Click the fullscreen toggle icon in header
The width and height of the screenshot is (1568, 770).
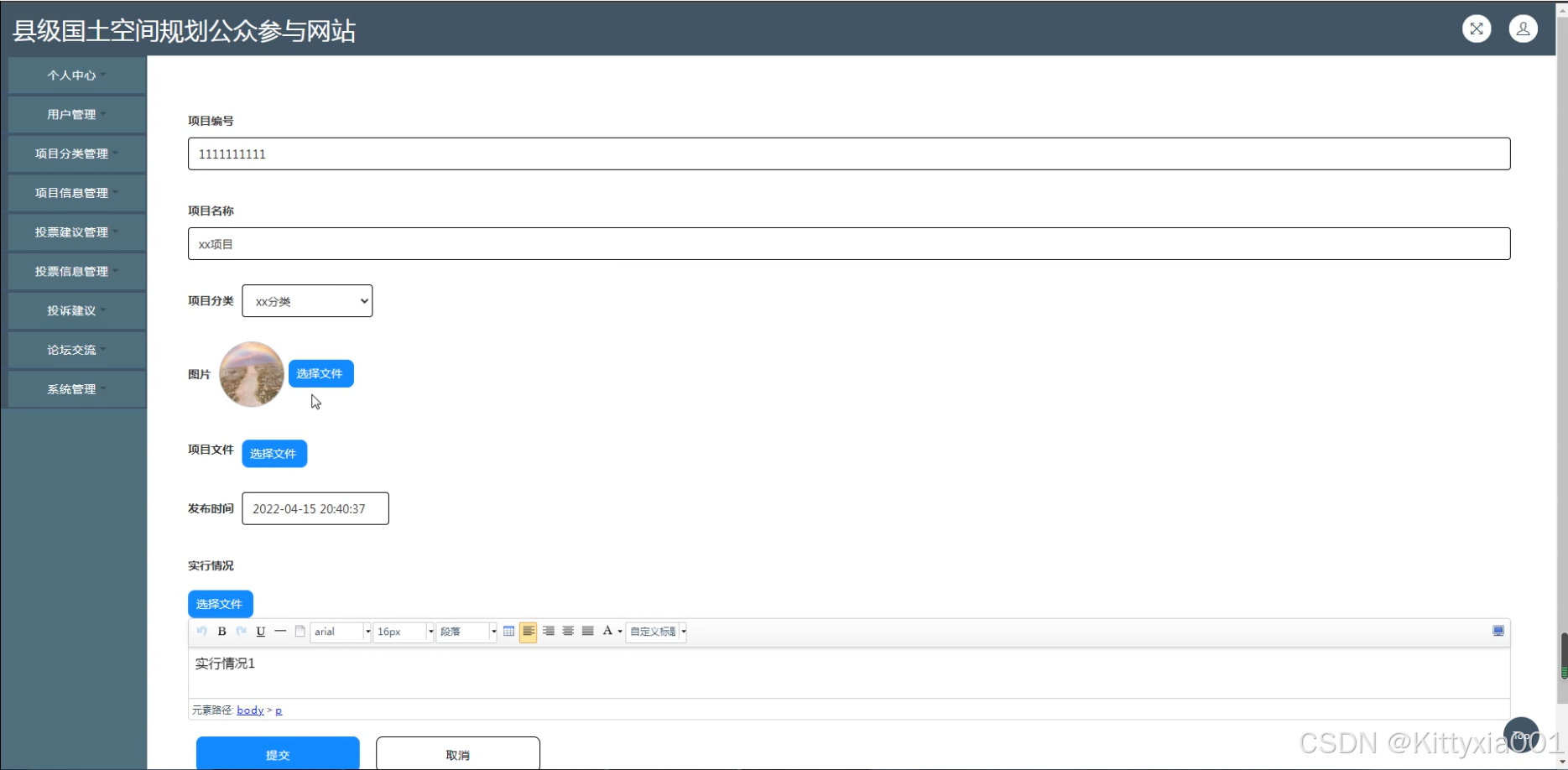[1477, 29]
